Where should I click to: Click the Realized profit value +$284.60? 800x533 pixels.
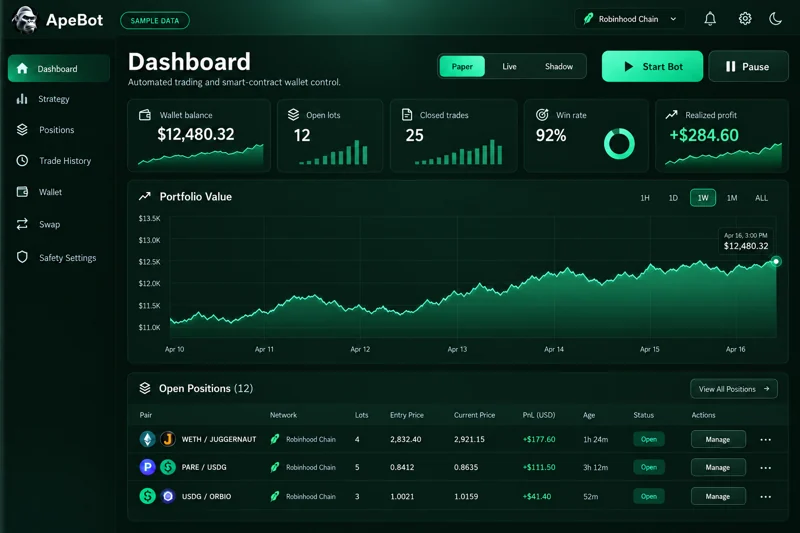click(704, 135)
